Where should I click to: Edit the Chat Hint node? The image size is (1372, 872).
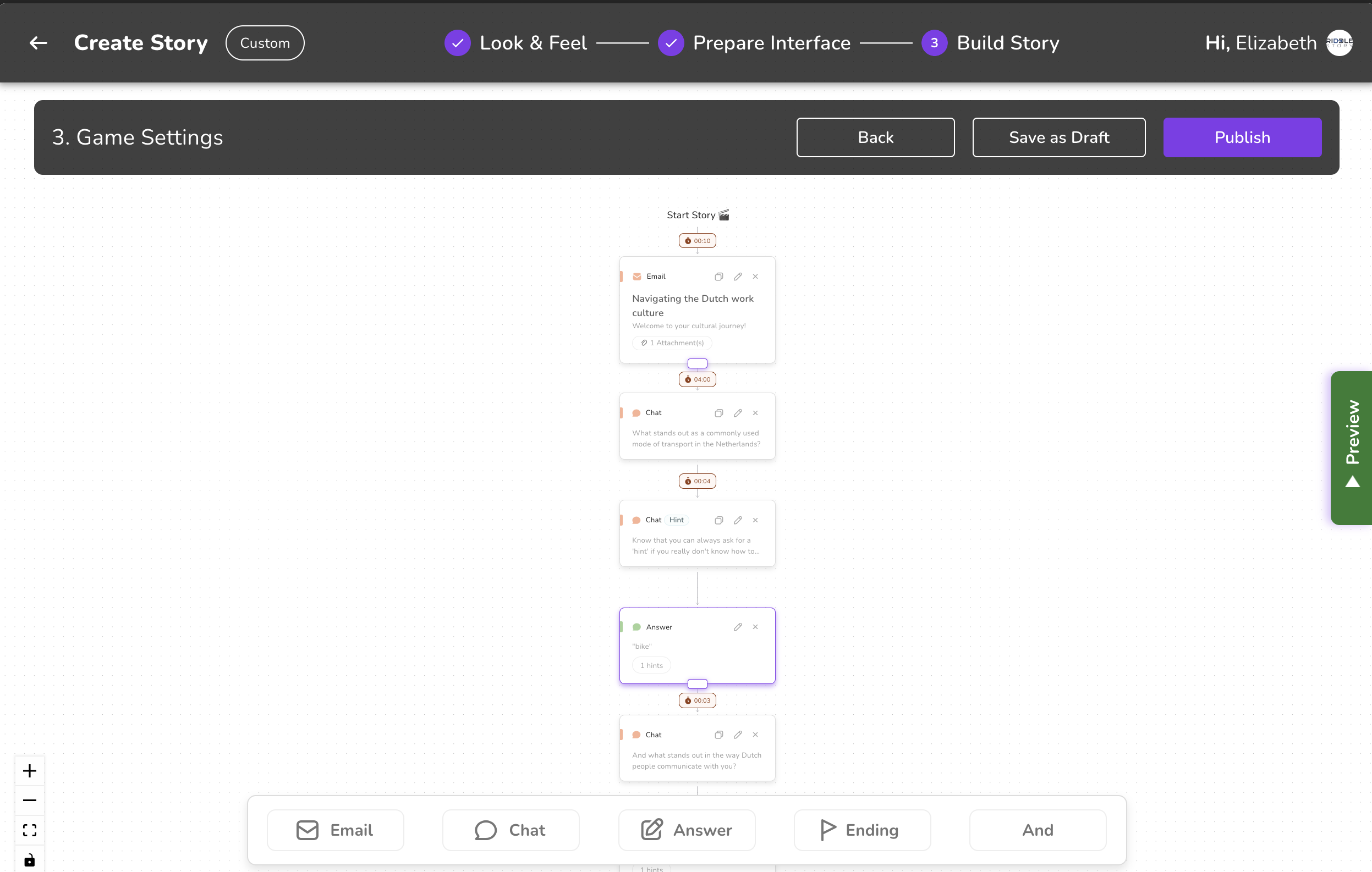point(738,520)
